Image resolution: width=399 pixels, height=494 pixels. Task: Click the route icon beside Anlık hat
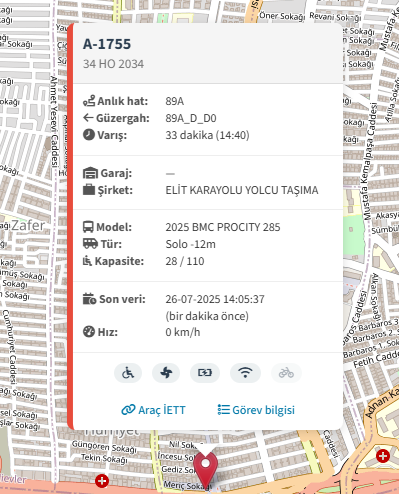(89, 101)
